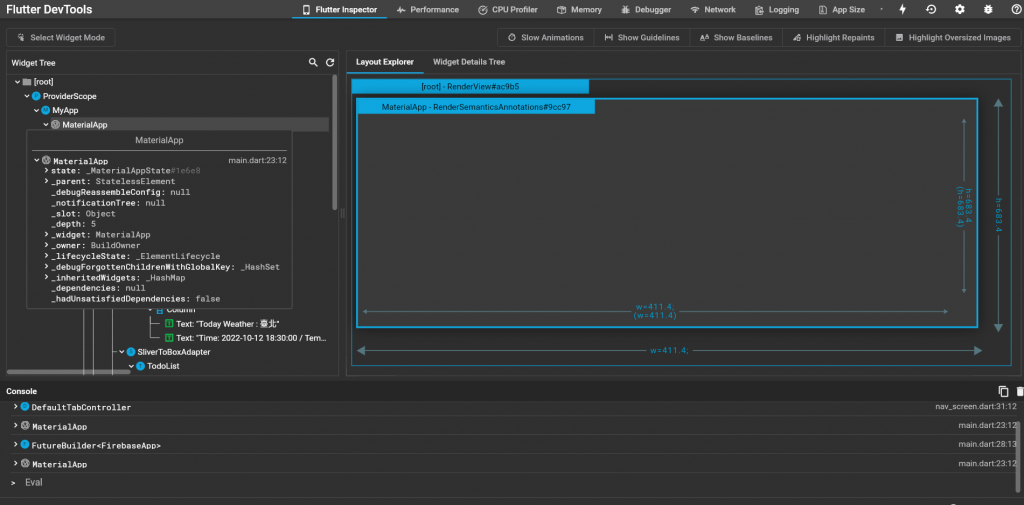Collapse the ProviderScope node chevron
The image size is (1024, 505).
[x=27, y=96]
